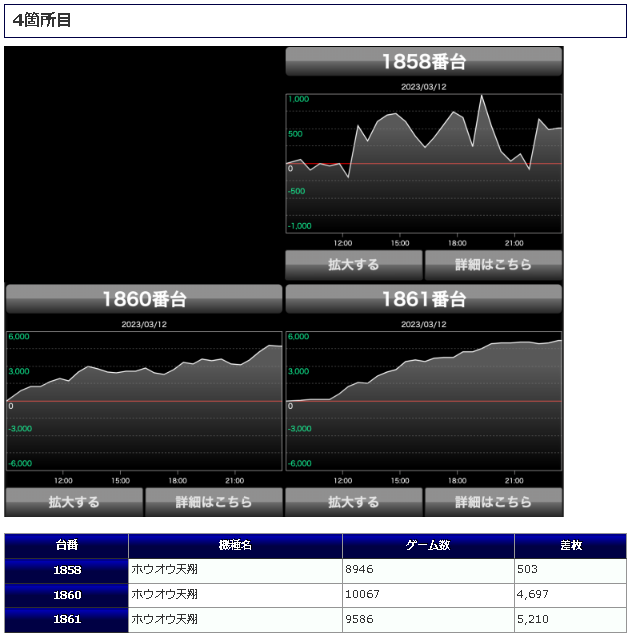The height and width of the screenshot is (636, 631).
Task: Click the 6,000 axis label on the 1860 graph
Action: (x=19, y=337)
